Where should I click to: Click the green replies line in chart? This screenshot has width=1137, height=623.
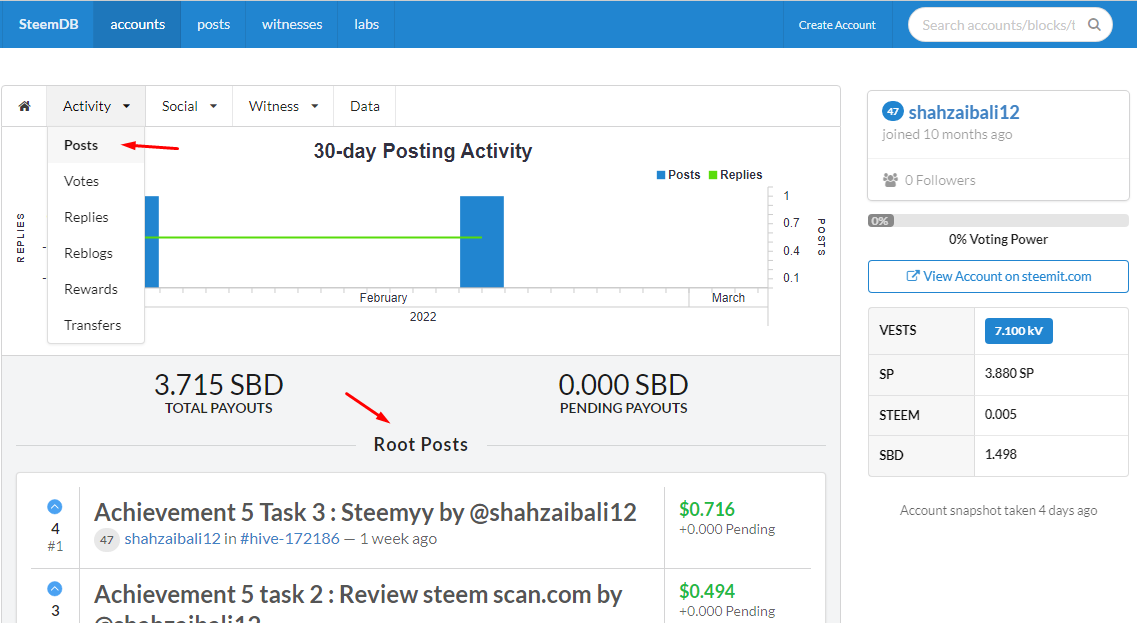(x=313, y=237)
